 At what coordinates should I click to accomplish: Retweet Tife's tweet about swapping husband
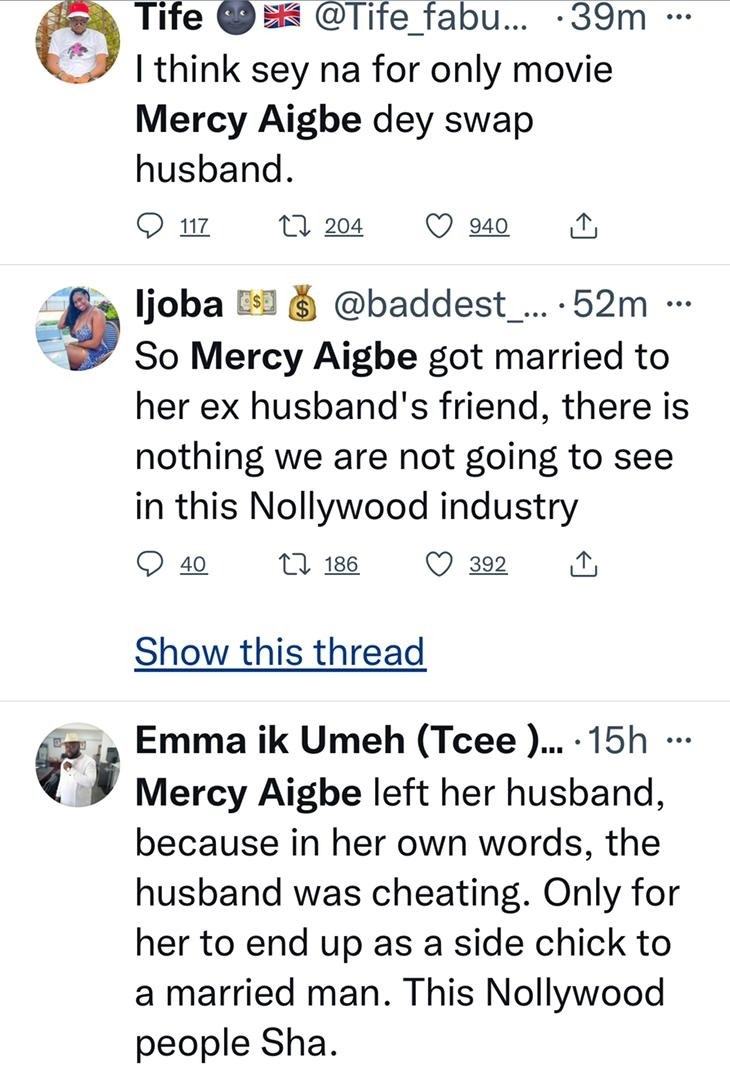[x=295, y=228]
